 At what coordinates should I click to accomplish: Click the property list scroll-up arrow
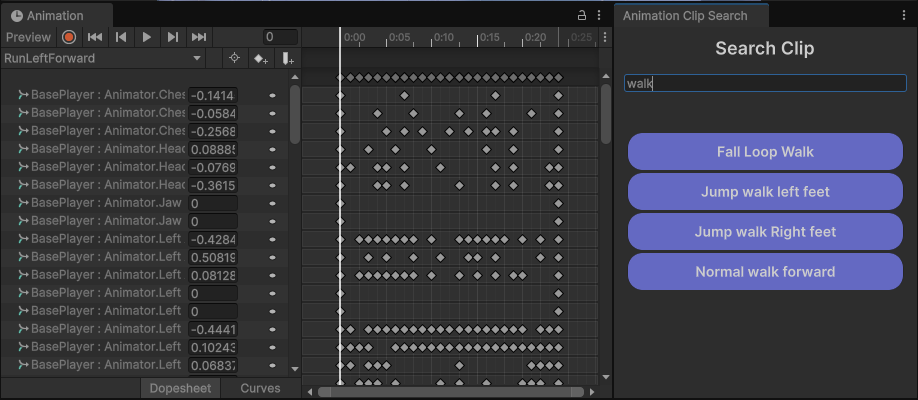pos(295,77)
